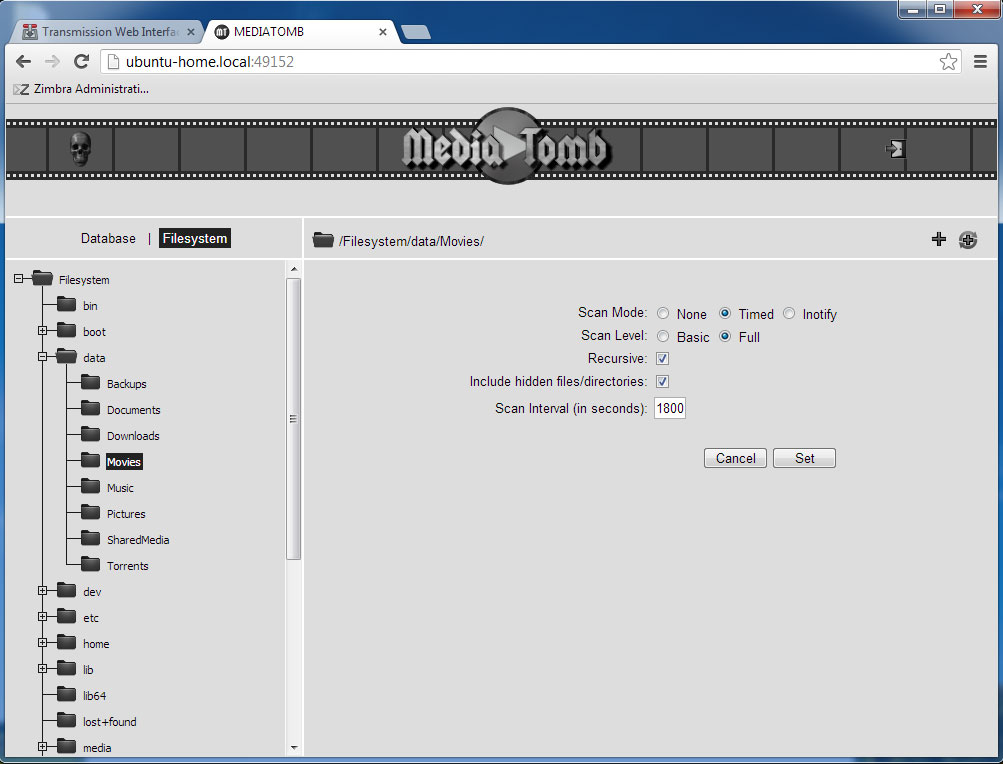Click the logout icon in the filmstrip

pyautogui.click(x=896, y=149)
